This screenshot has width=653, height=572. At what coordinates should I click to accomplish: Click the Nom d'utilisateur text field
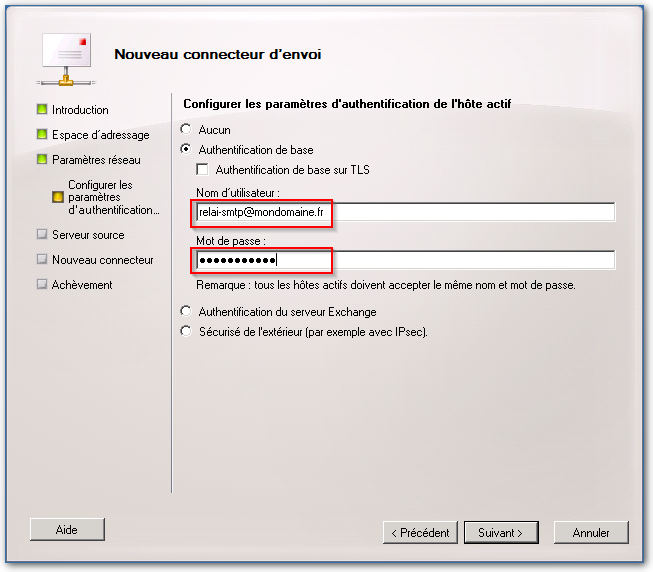[x=406, y=212]
